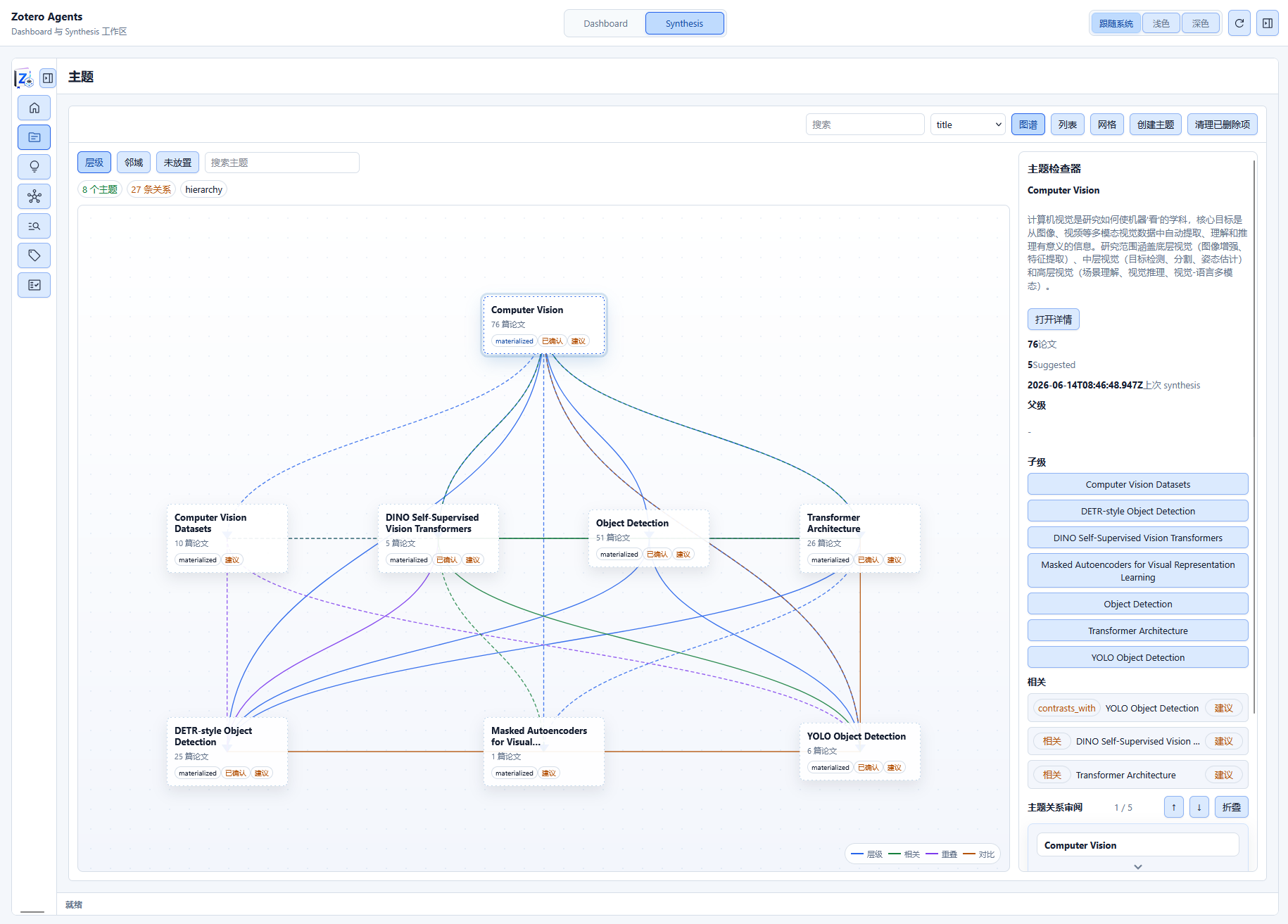Open the checklist tasks sidebar icon
1288x924 pixels.
pyautogui.click(x=34, y=285)
